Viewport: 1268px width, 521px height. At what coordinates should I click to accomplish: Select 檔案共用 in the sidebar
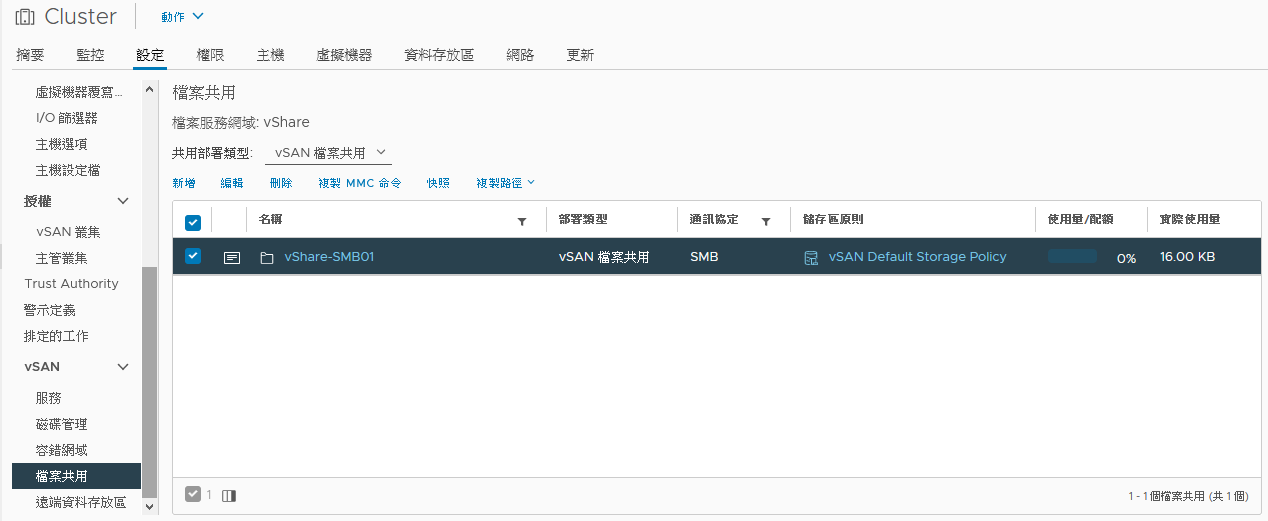[76, 476]
